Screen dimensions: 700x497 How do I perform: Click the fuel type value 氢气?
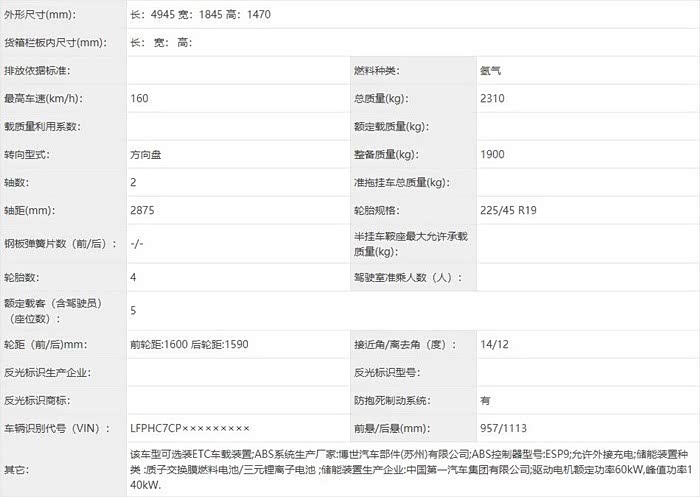click(x=492, y=71)
